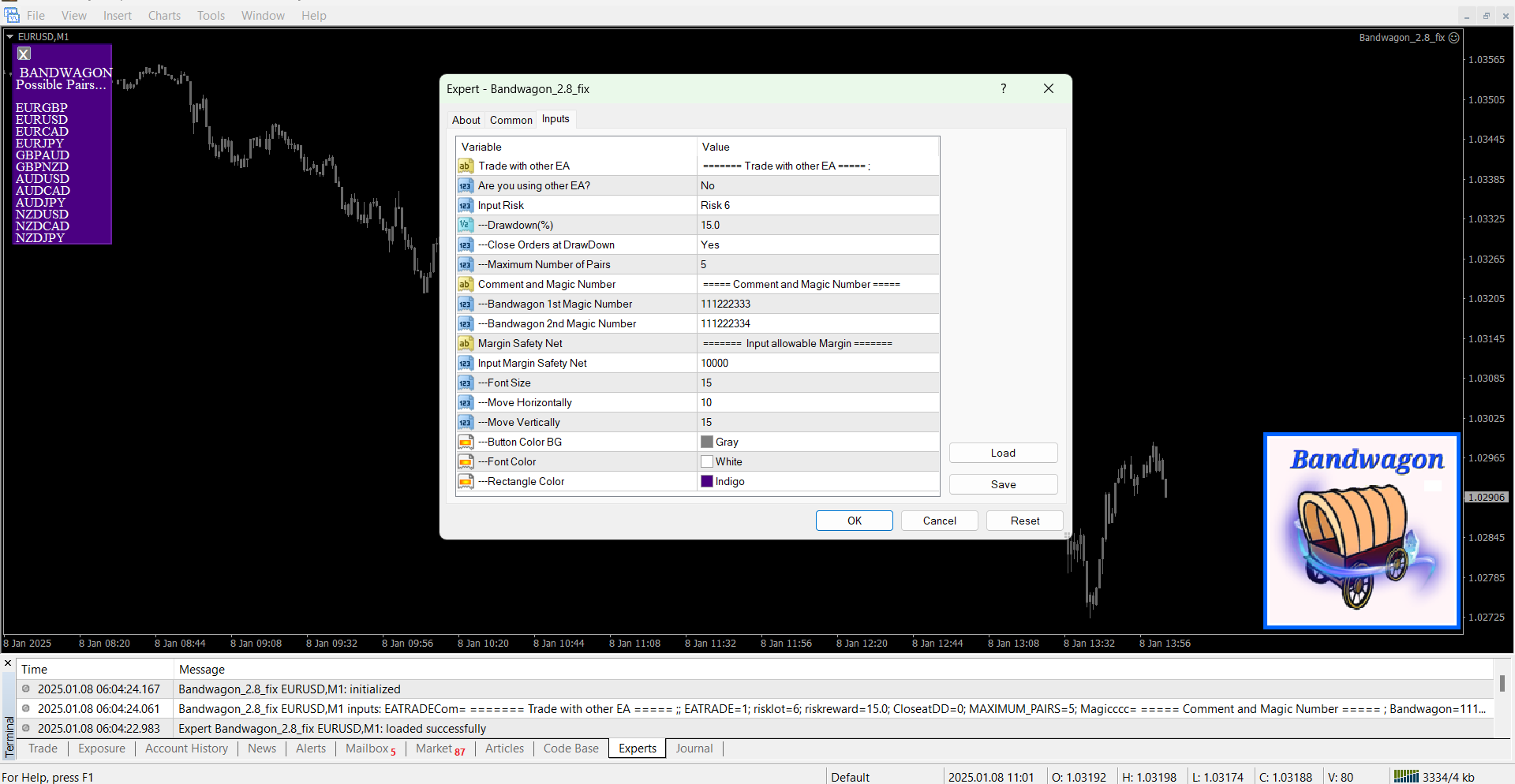Click the Load button
The width and height of the screenshot is (1515, 784).
[x=1003, y=453]
